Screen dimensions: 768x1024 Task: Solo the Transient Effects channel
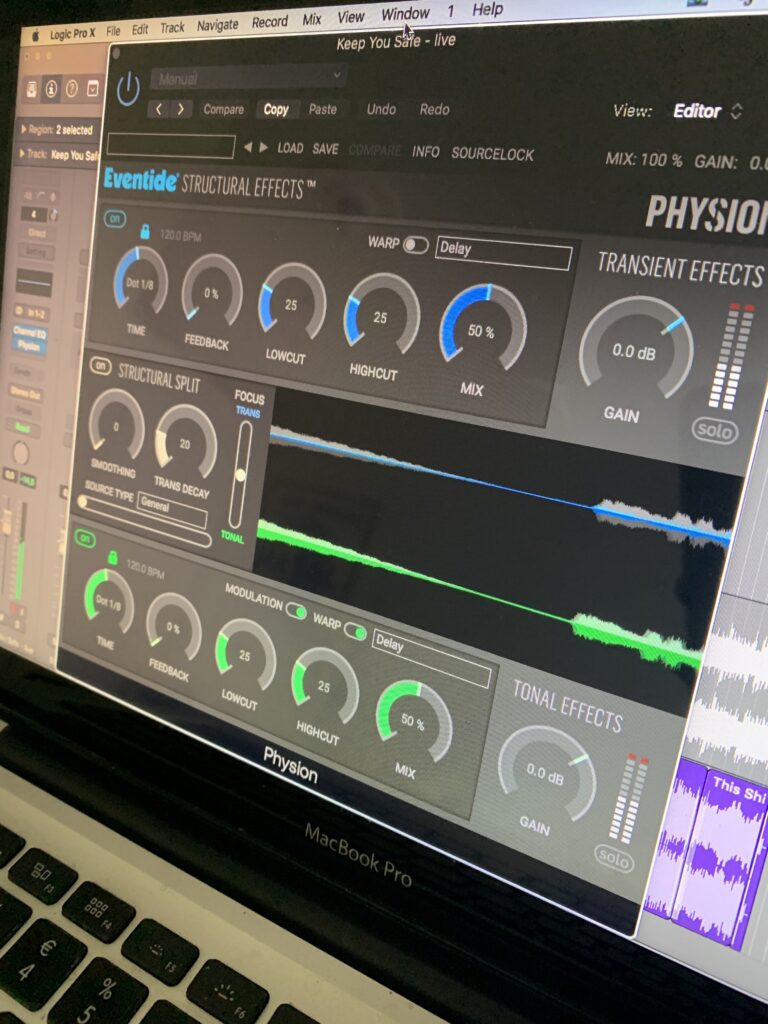click(714, 430)
